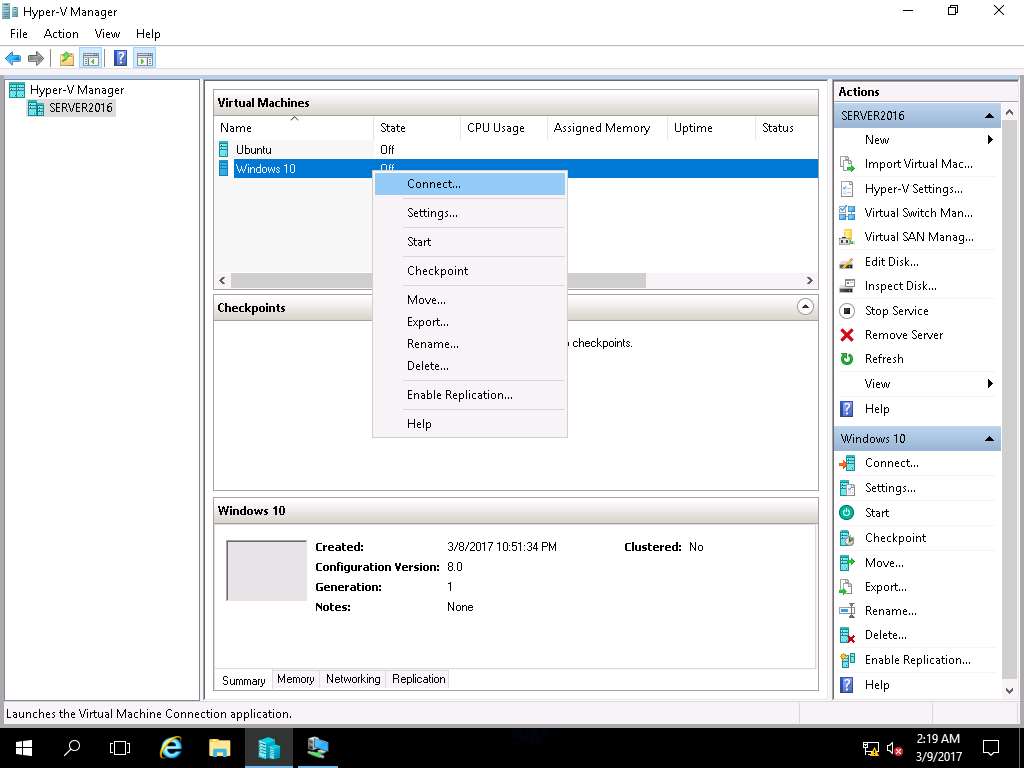Click right arrow of virtual machines horizontal scrollbar
1024x768 pixels.
(x=809, y=281)
